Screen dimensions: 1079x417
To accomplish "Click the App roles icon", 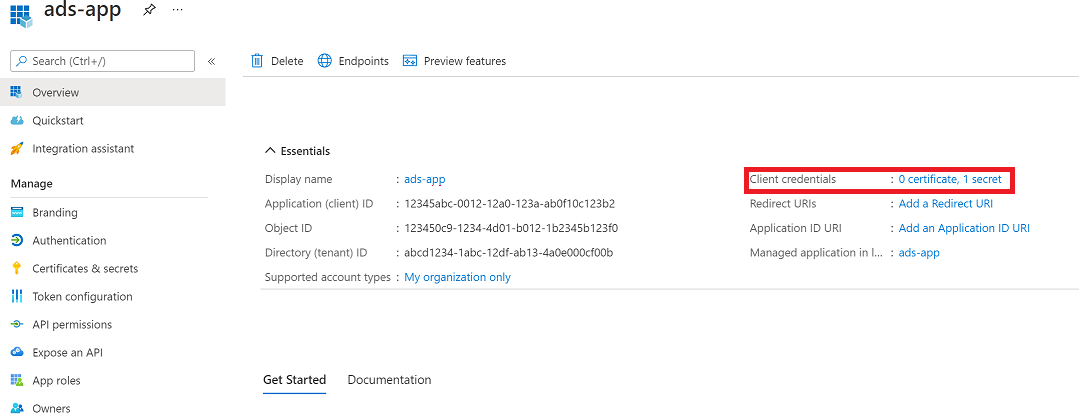I will (16, 381).
